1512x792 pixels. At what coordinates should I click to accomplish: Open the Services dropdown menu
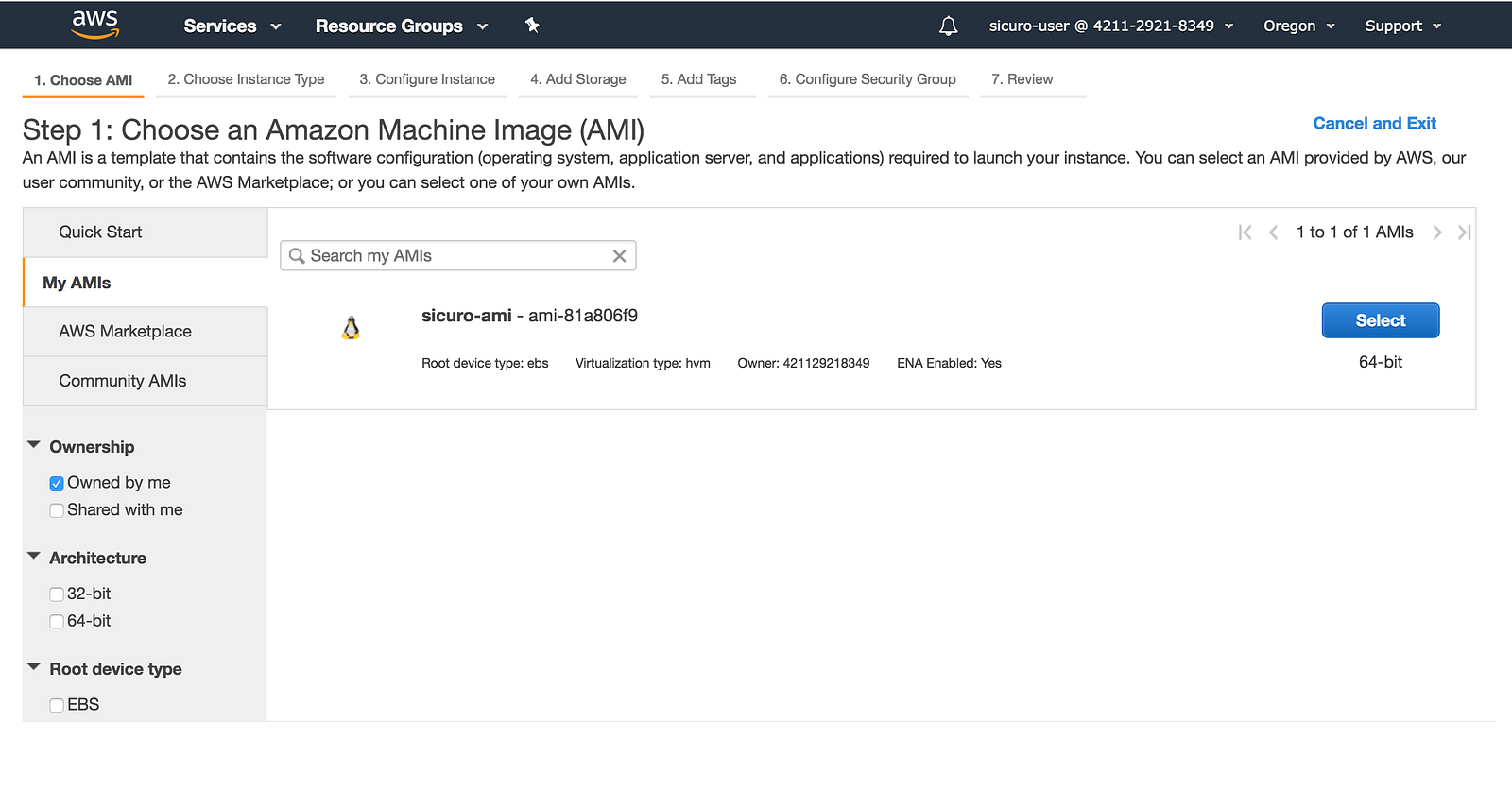click(232, 26)
